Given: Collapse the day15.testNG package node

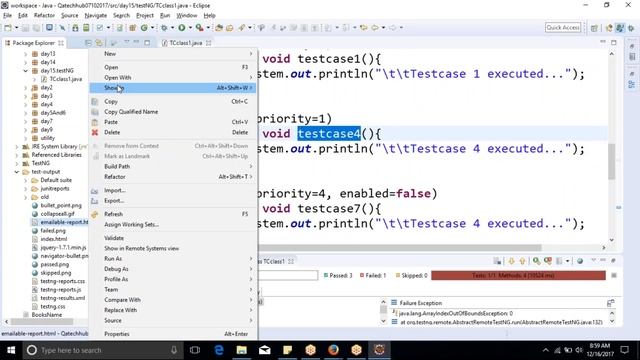Looking at the screenshot, I should click(x=26, y=71).
